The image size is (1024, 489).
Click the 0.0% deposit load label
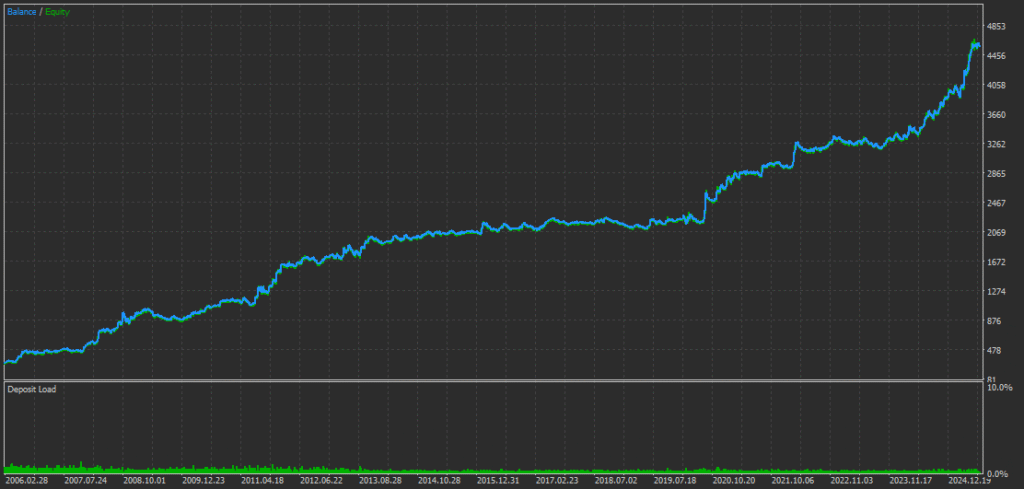[997, 473]
